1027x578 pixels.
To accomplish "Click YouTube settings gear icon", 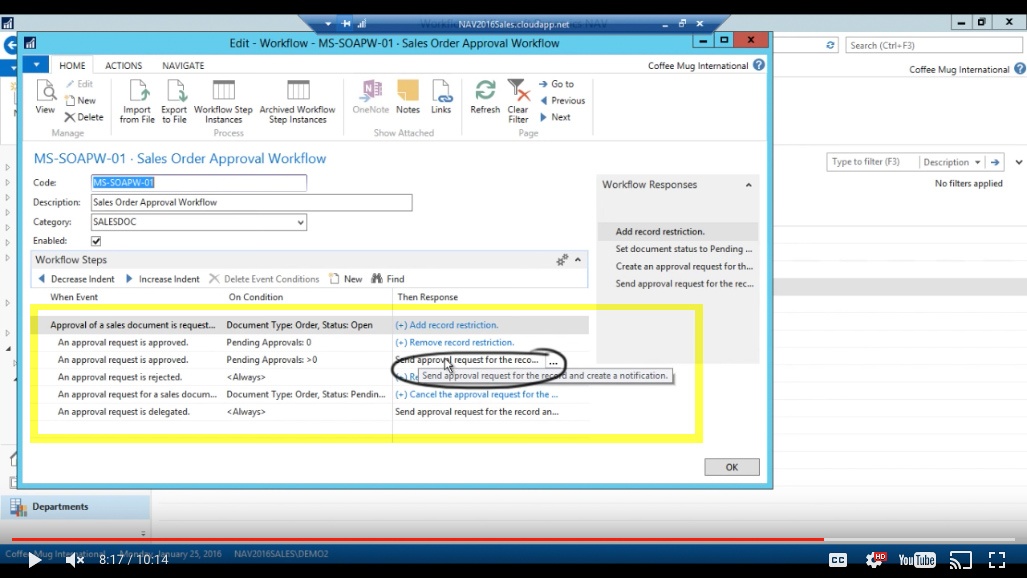I will click(875, 559).
